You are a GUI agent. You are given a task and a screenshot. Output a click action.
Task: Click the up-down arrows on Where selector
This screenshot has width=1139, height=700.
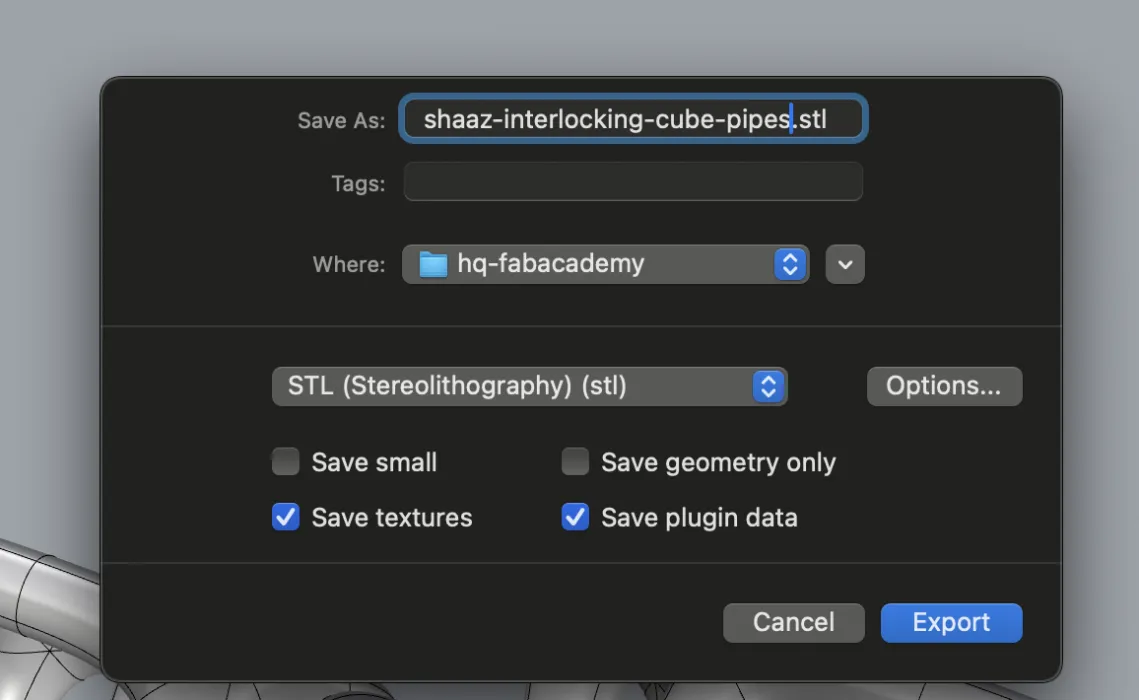789,264
